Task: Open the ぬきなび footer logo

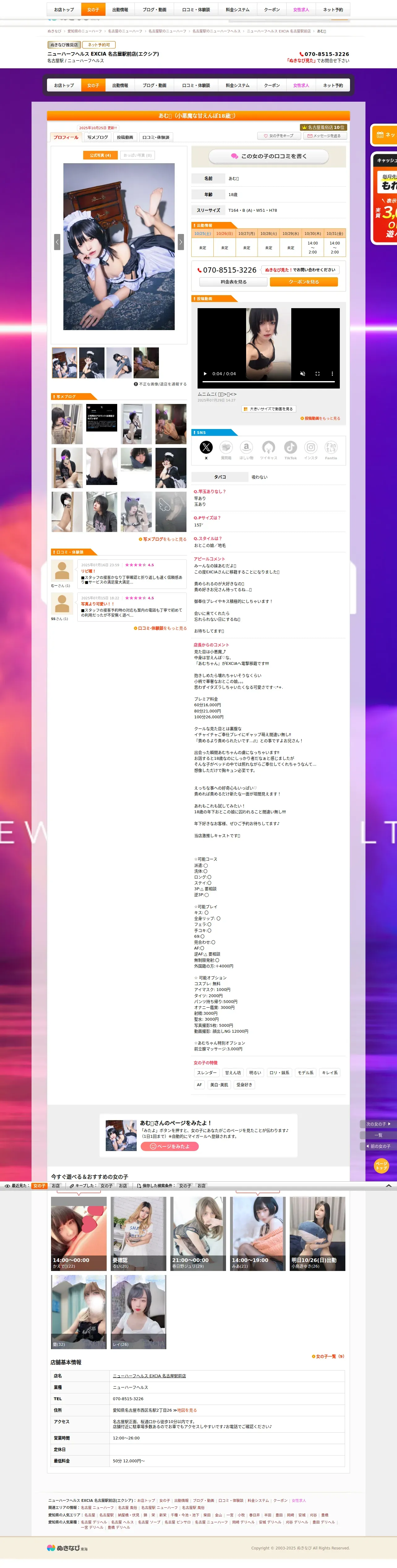Action: (66, 1547)
